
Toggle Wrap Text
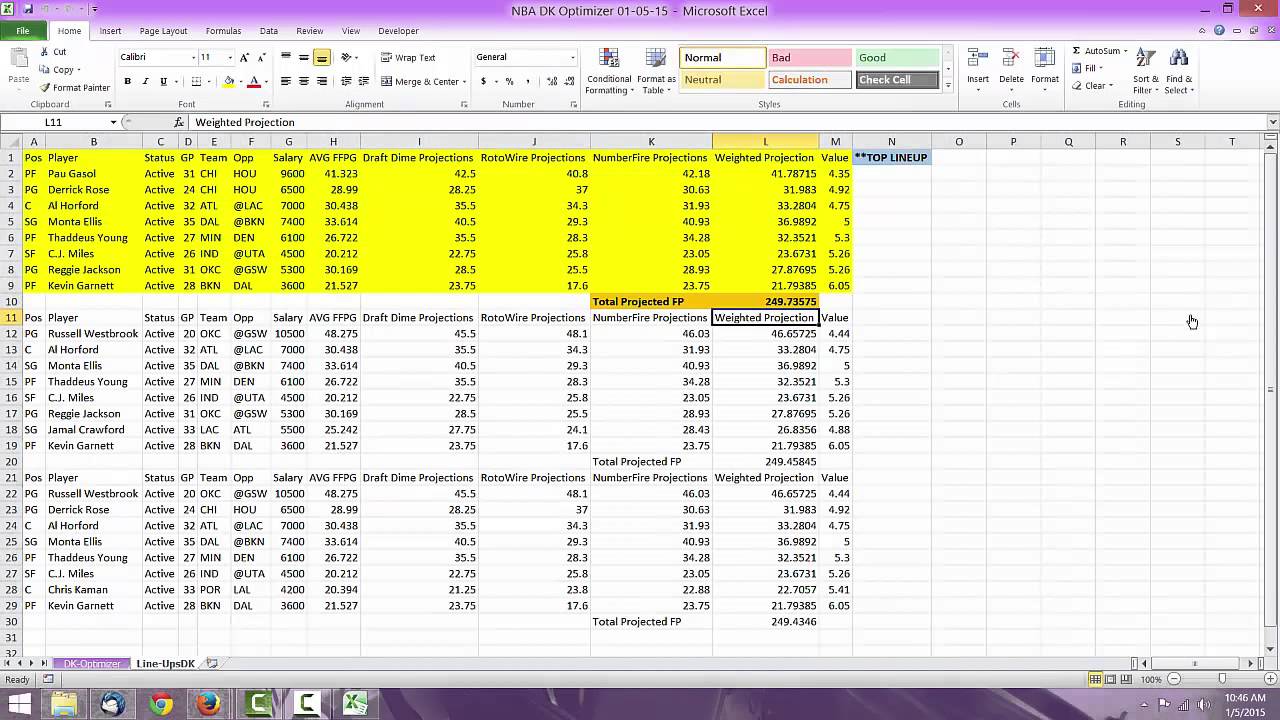tap(408, 57)
